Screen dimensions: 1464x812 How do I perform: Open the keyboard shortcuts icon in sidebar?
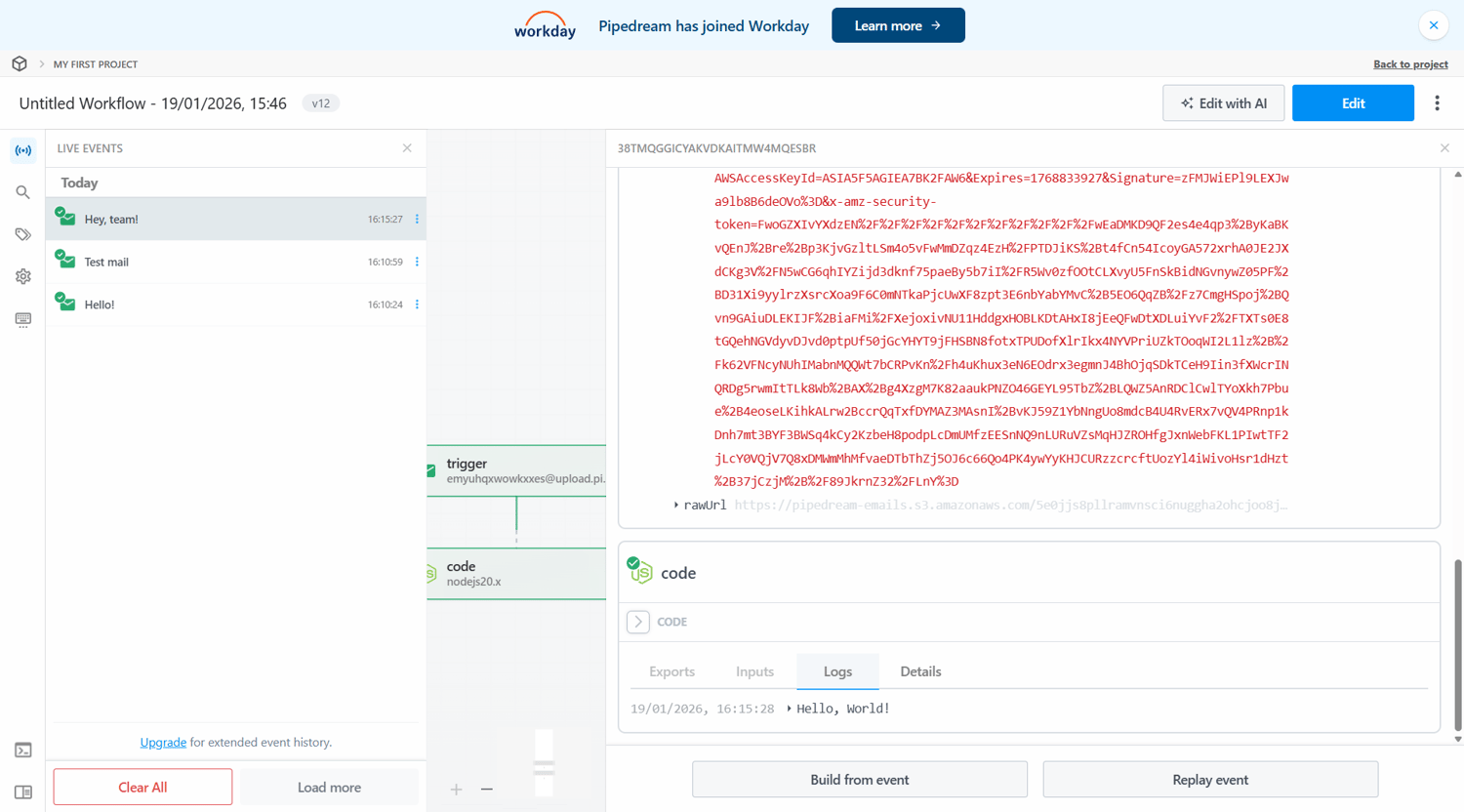pyautogui.click(x=22, y=319)
